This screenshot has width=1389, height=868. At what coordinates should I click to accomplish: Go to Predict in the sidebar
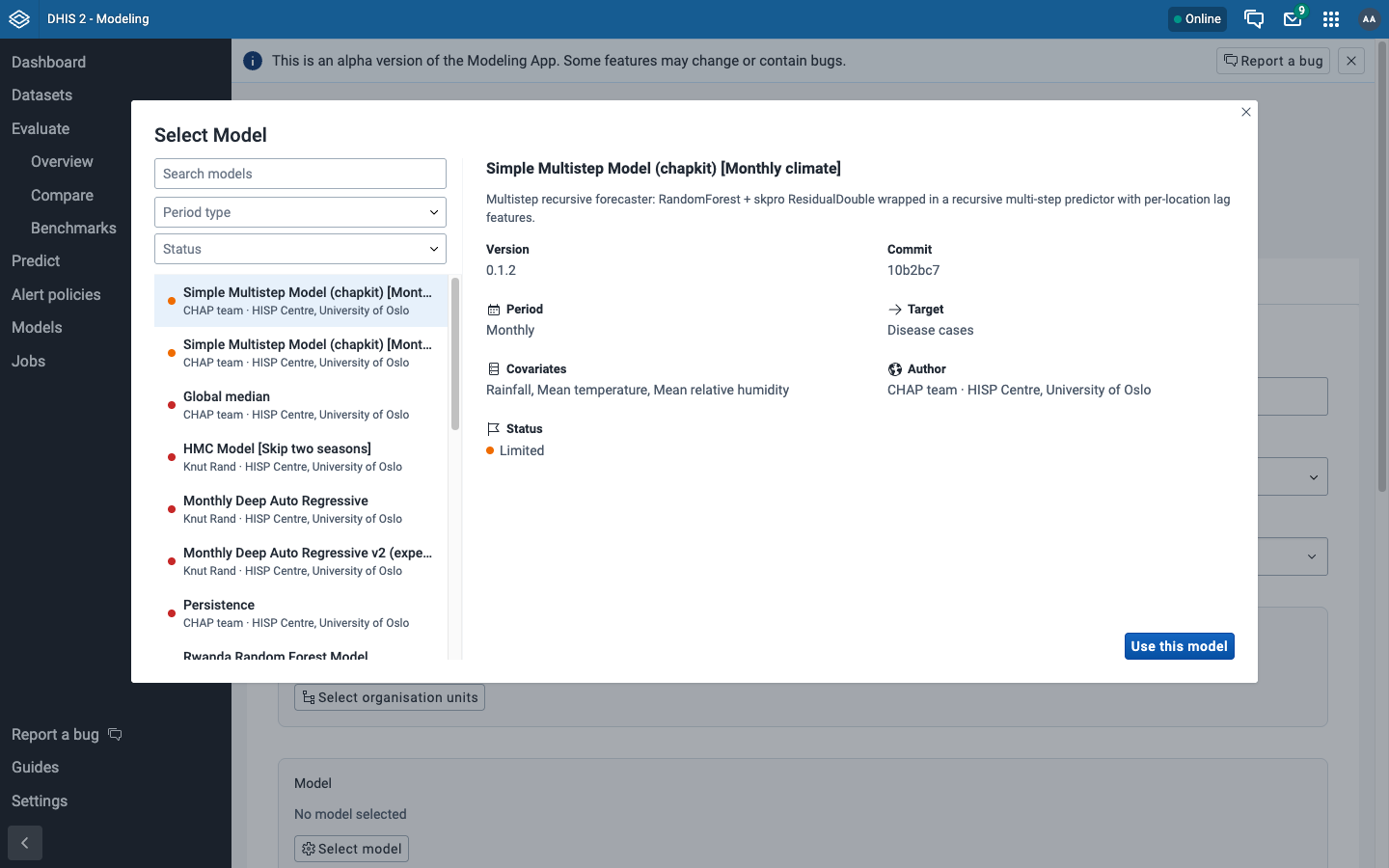coord(36,260)
